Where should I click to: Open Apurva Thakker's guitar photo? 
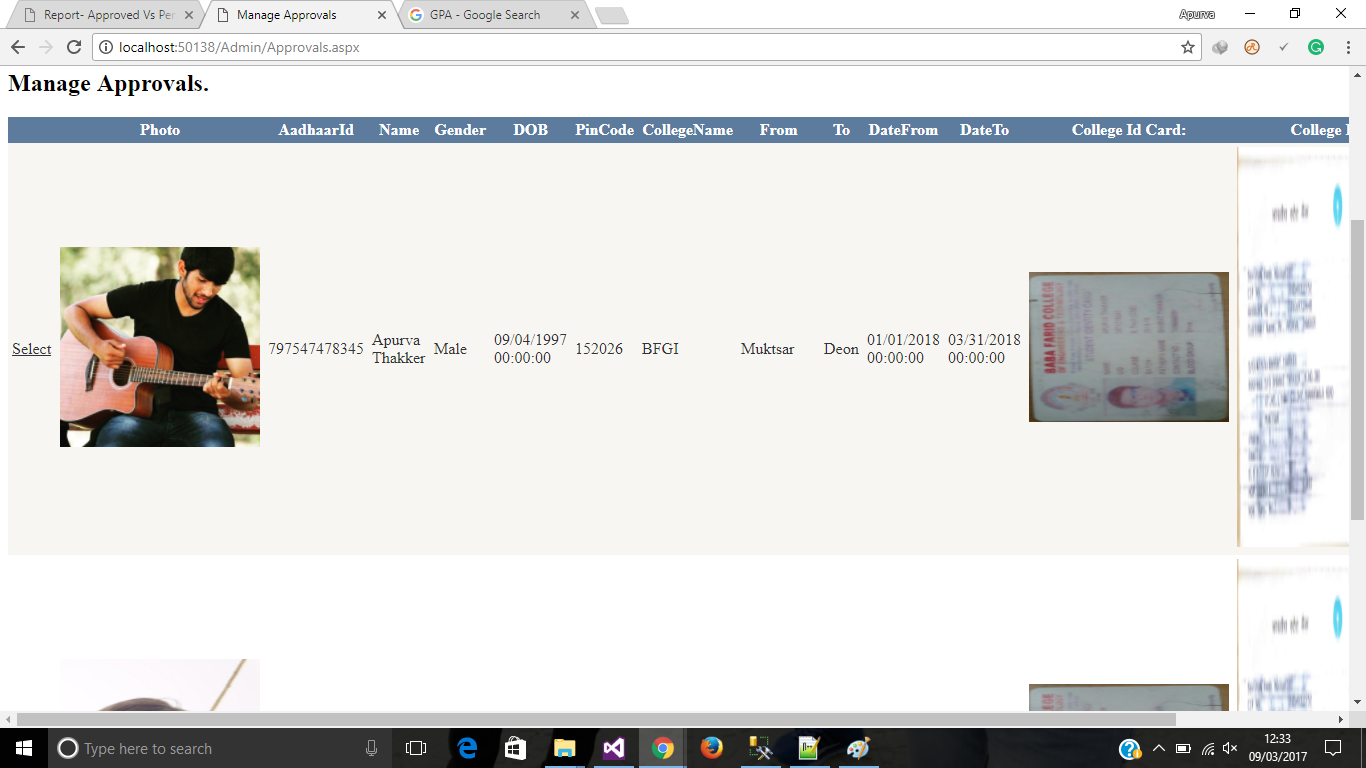click(160, 347)
